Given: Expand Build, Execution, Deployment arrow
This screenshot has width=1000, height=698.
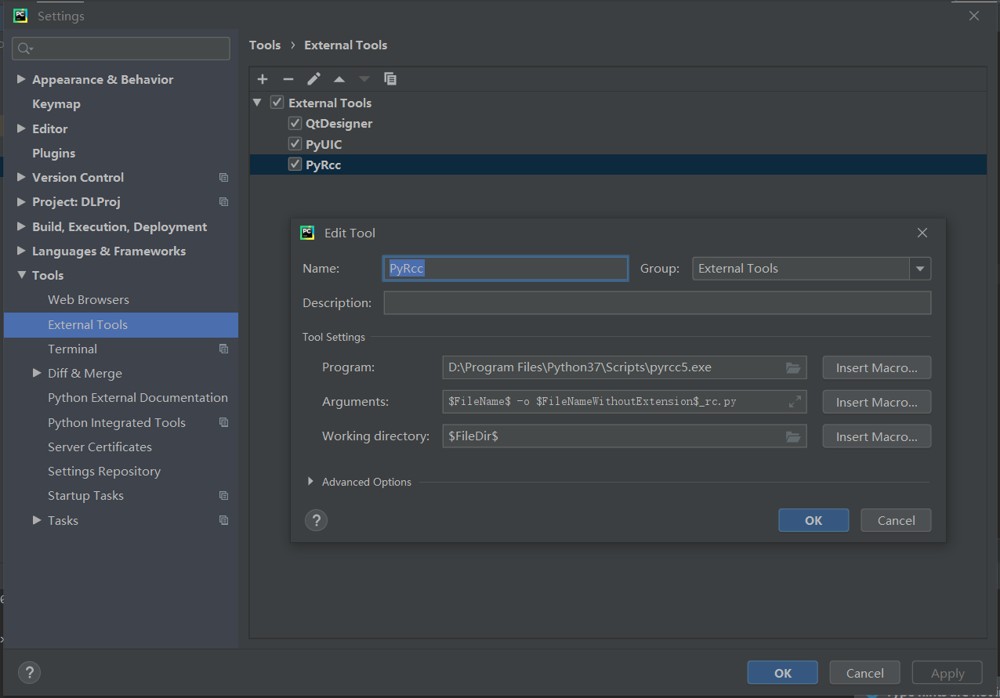Looking at the screenshot, I should 21,226.
